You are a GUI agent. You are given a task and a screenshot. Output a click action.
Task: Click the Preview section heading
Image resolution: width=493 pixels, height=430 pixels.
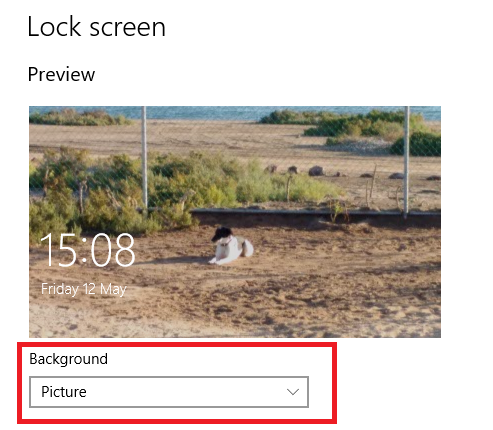point(61,74)
